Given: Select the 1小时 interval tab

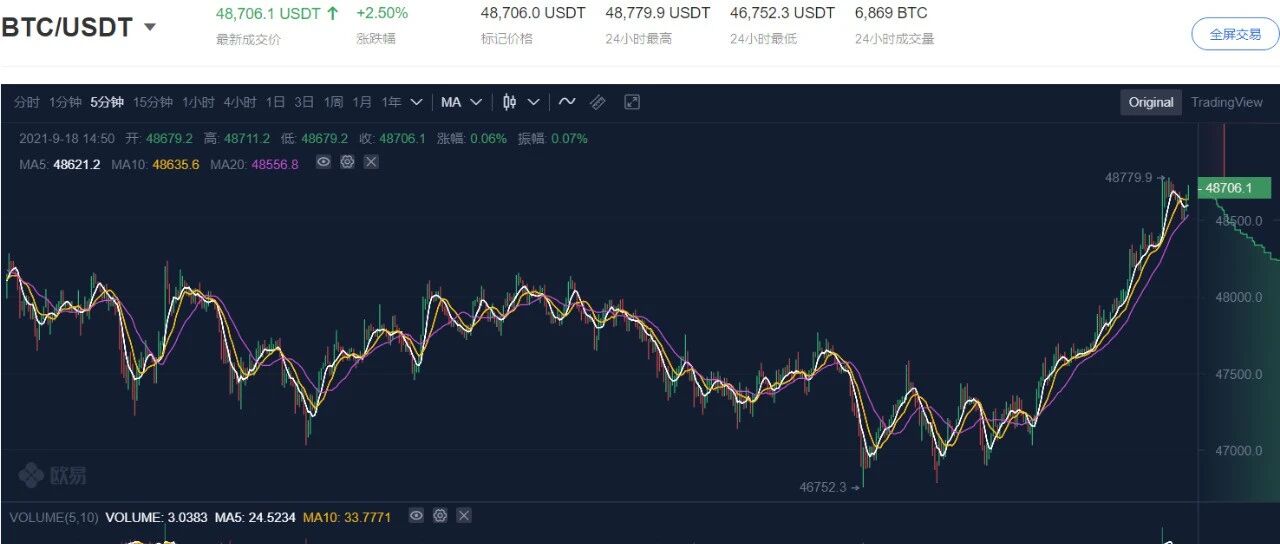Looking at the screenshot, I should coord(198,102).
